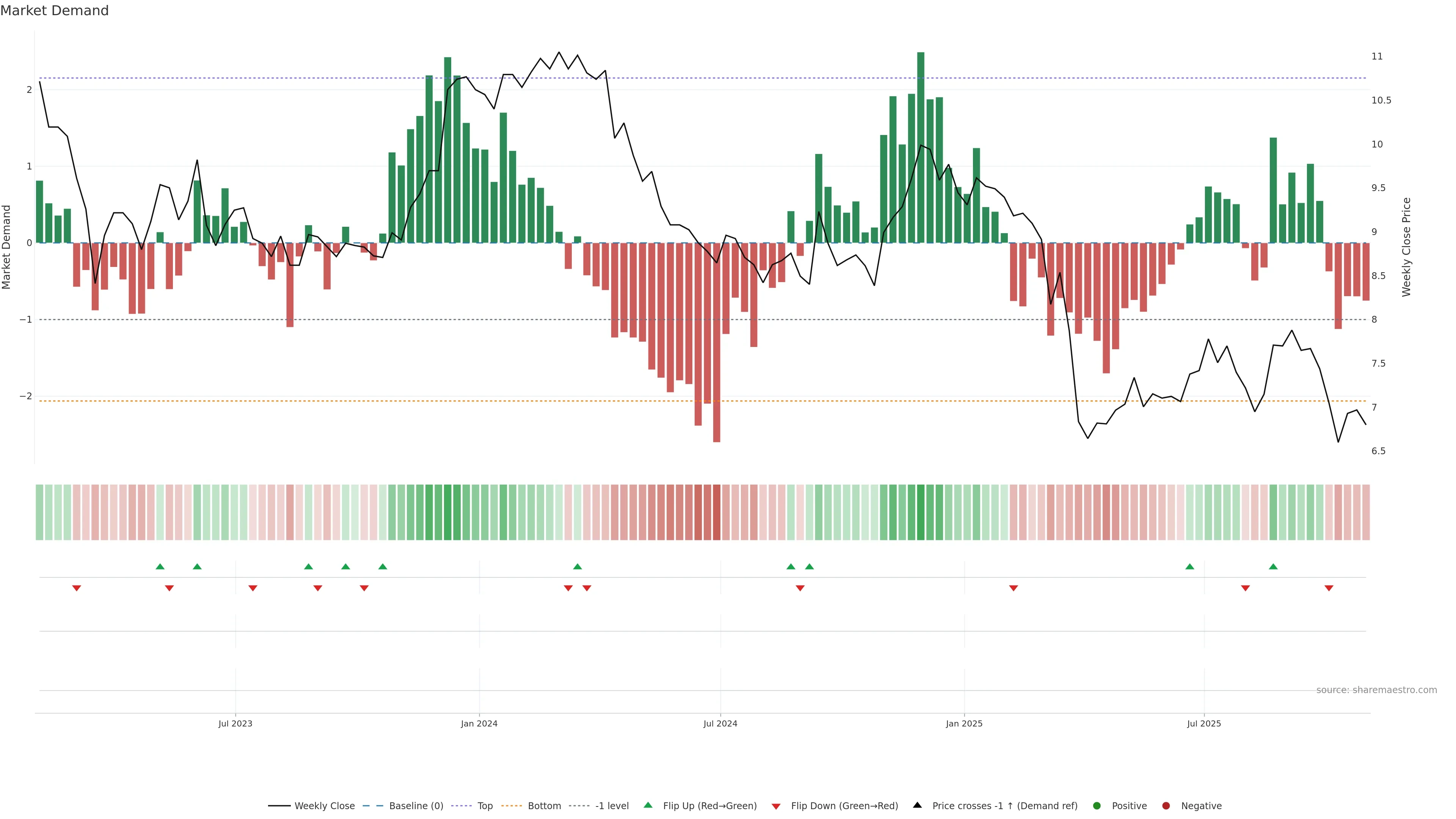Click the red Flip Down legend triangle

tap(775, 806)
